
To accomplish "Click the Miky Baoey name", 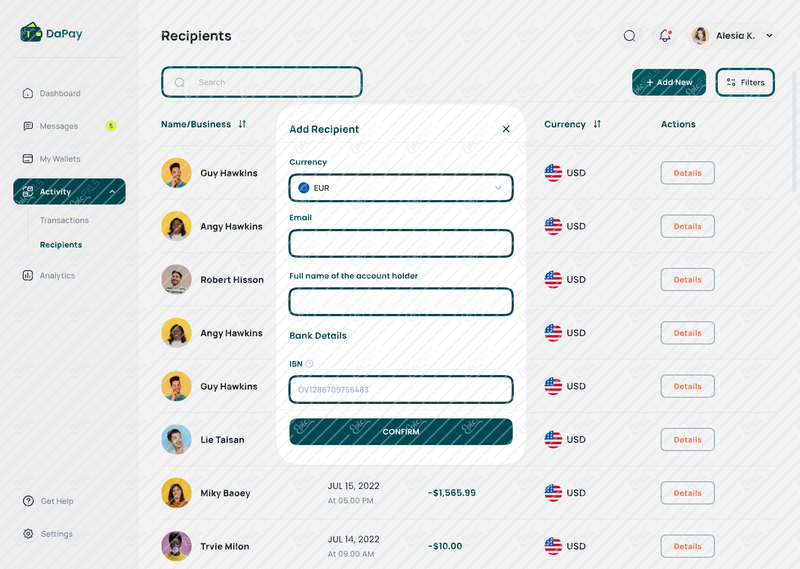I will tap(225, 493).
